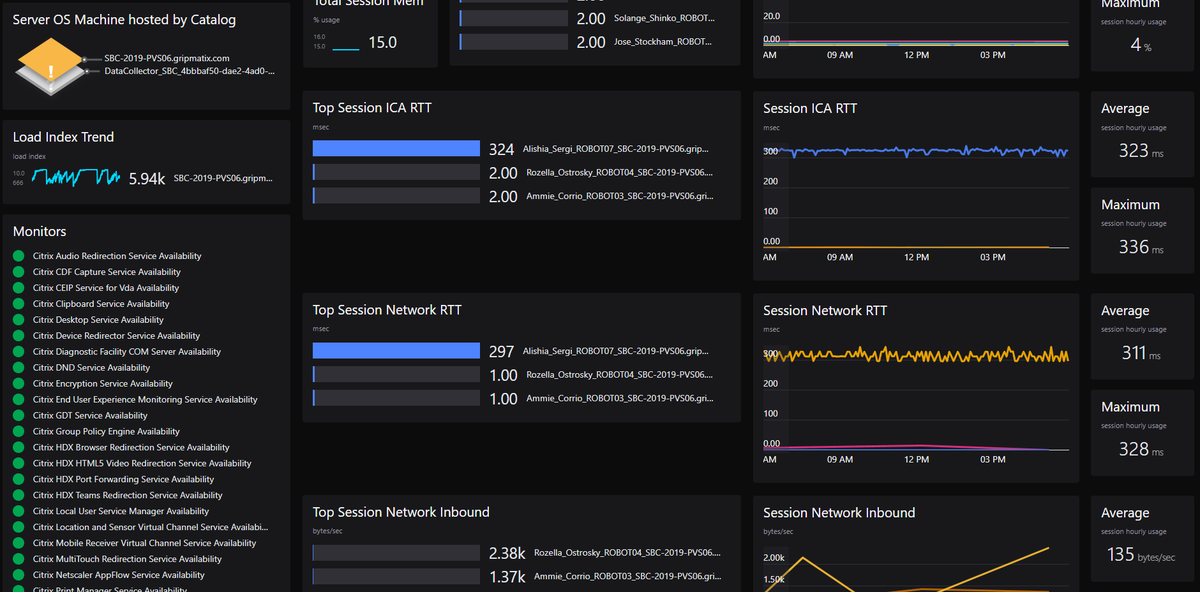Image resolution: width=1200 pixels, height=592 pixels.
Task: Click the Load Index Trend sparkline chart
Action: point(77,178)
